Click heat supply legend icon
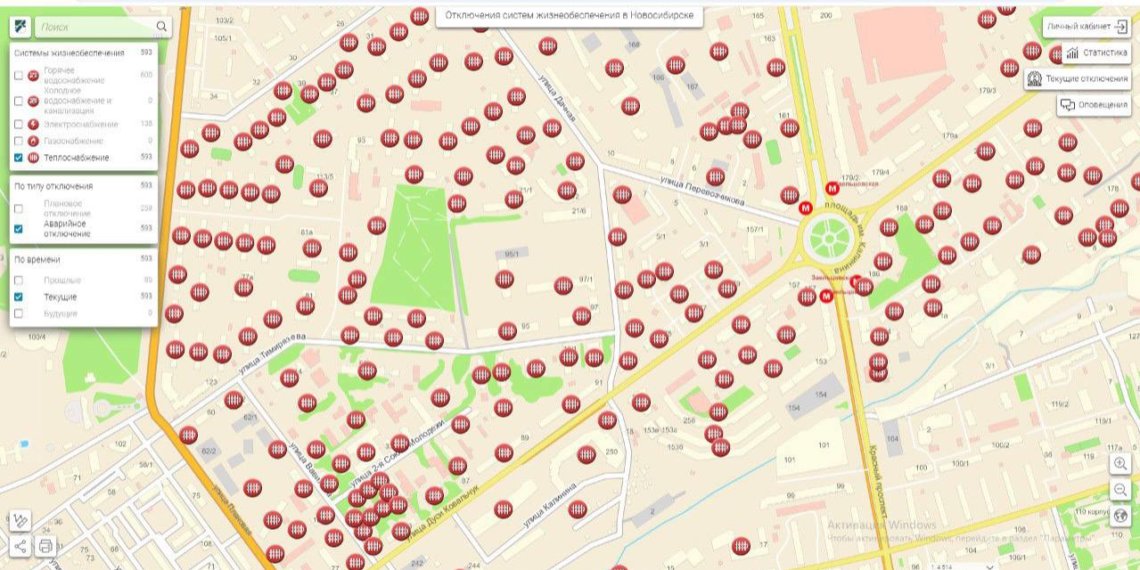The image size is (1140, 570). pyautogui.click(x=33, y=158)
